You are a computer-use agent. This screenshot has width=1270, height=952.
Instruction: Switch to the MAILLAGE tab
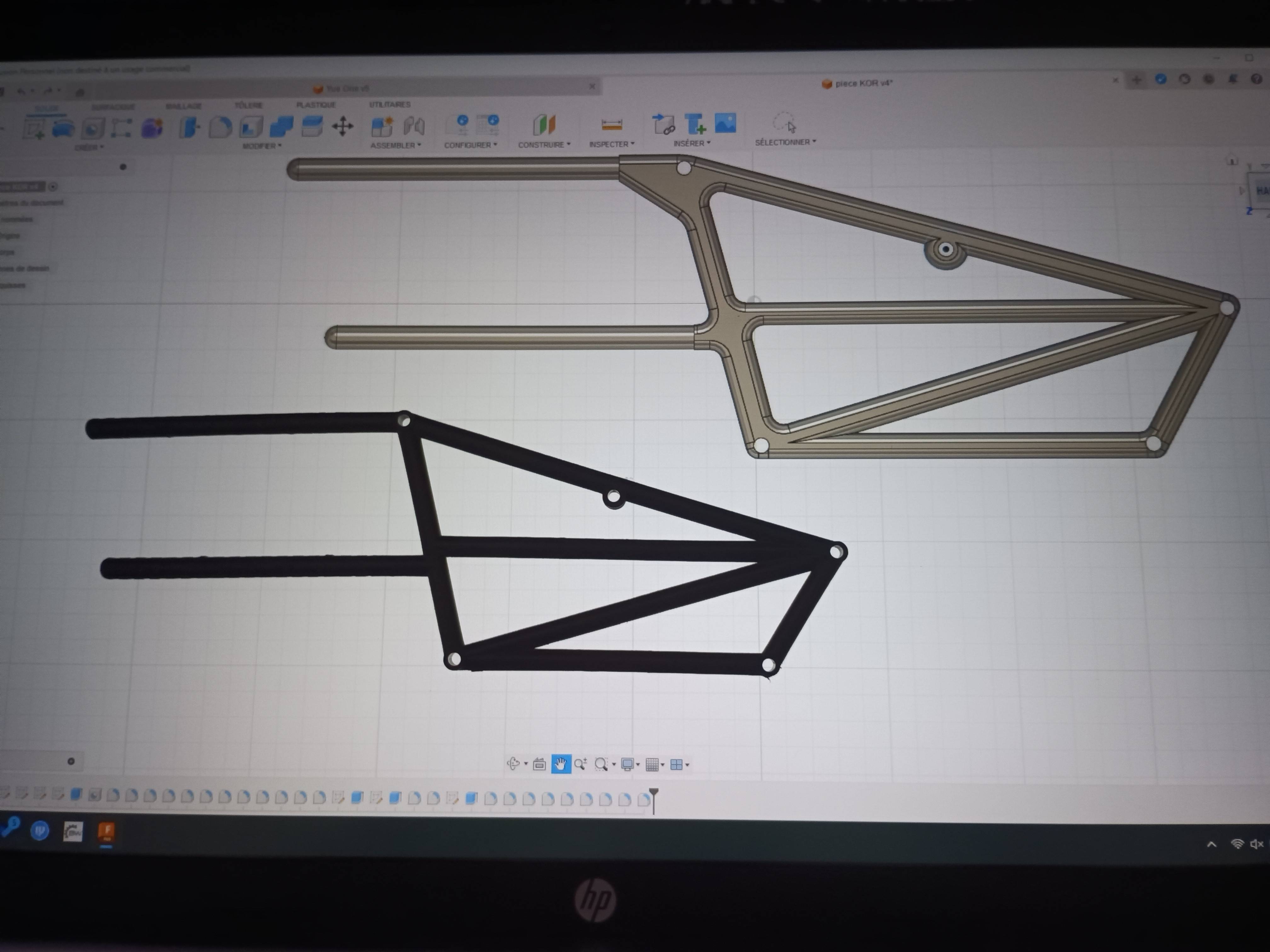tap(184, 106)
